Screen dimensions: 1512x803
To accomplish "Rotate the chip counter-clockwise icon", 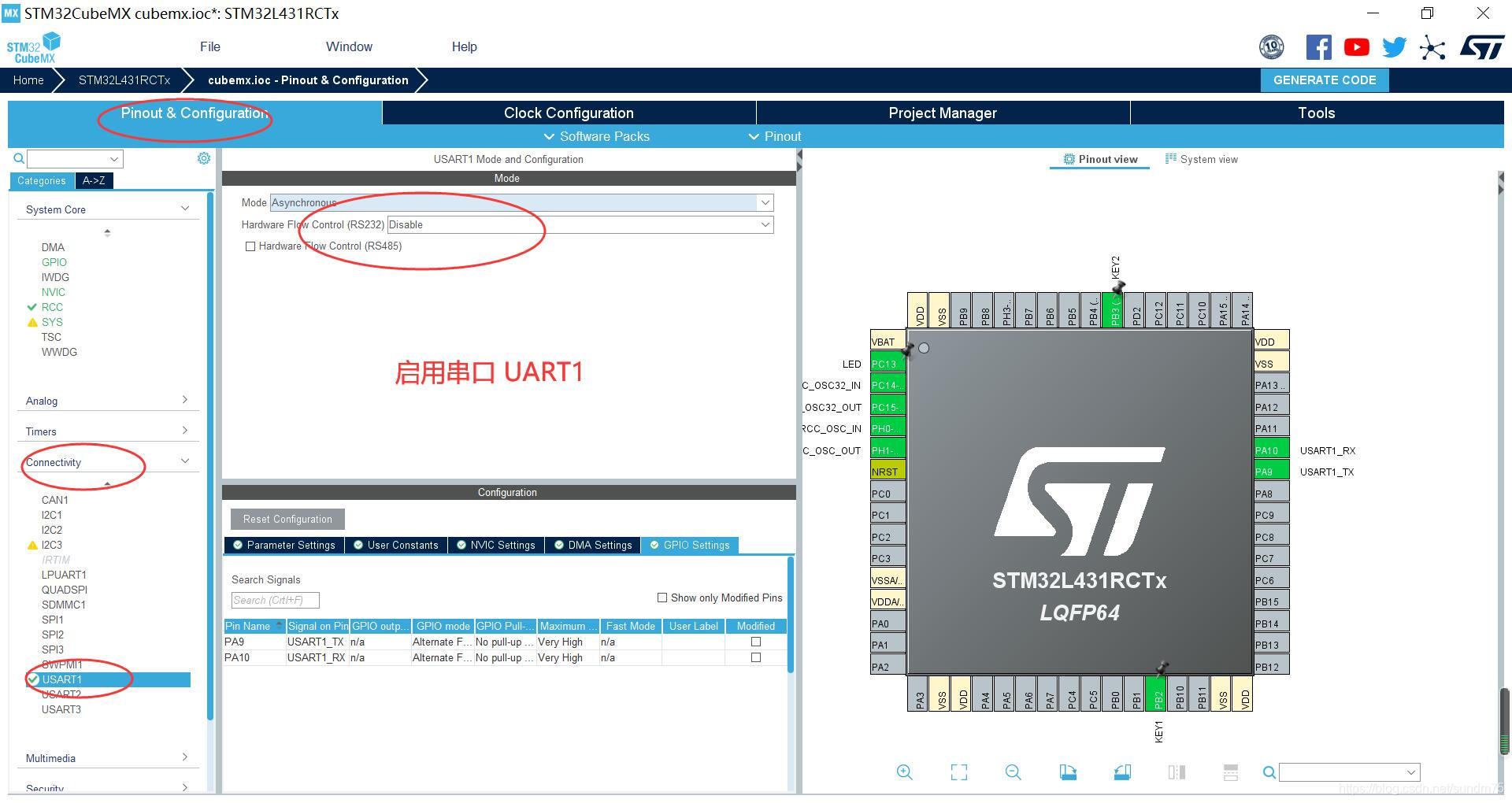I will click(1122, 772).
